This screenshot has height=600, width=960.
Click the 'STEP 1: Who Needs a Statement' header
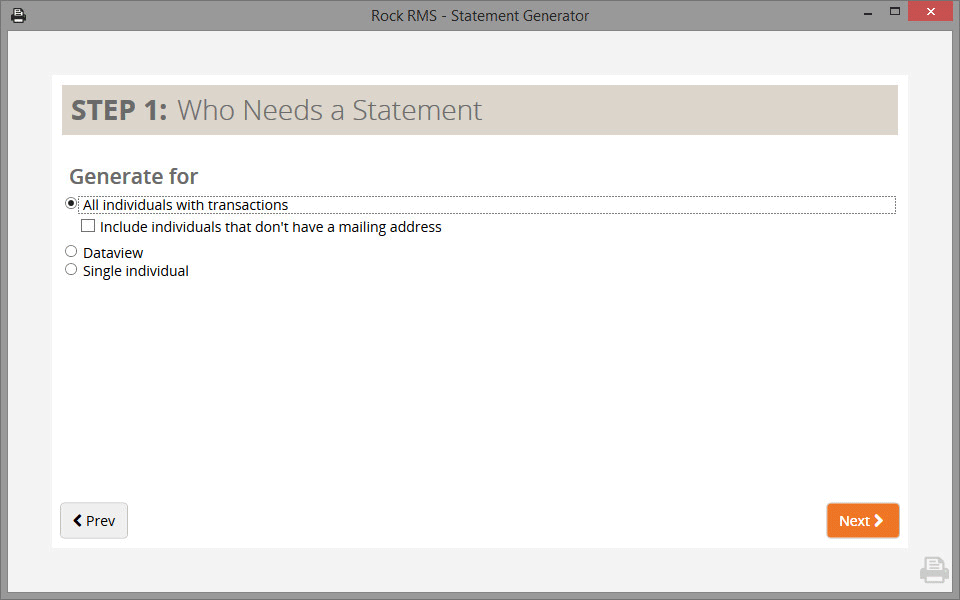click(277, 110)
